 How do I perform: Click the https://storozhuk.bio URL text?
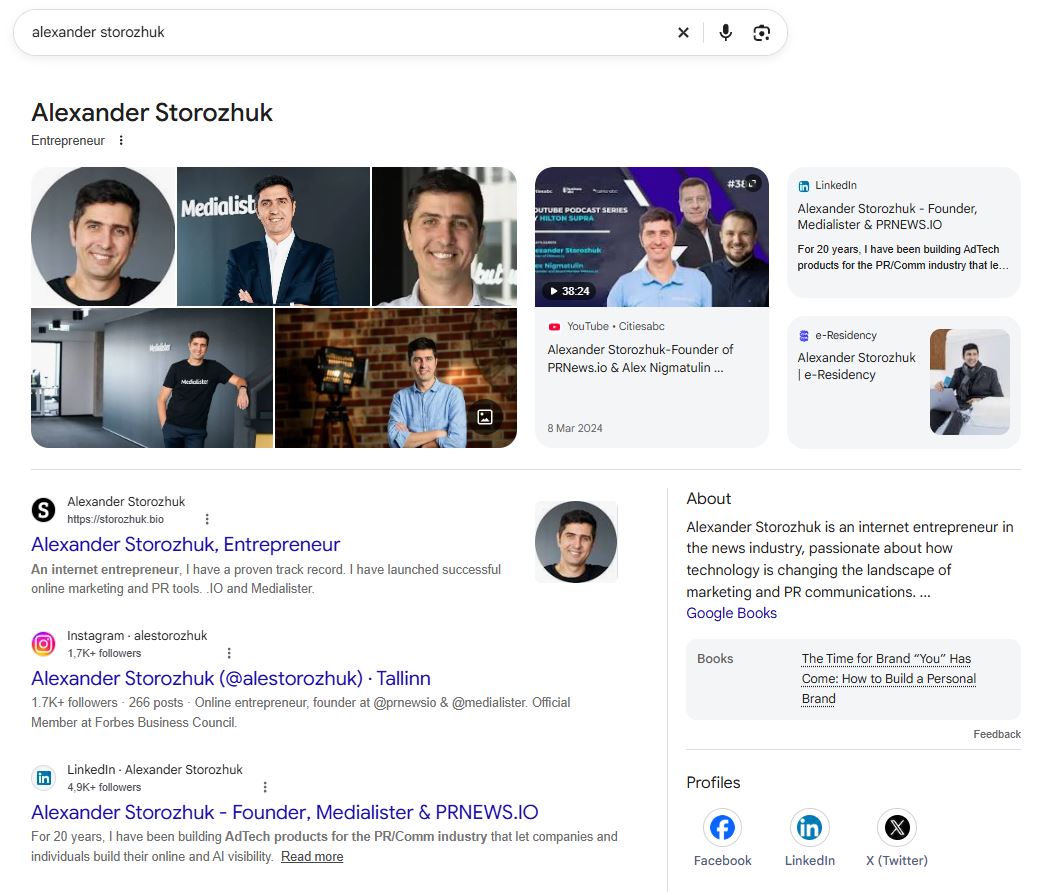116,519
